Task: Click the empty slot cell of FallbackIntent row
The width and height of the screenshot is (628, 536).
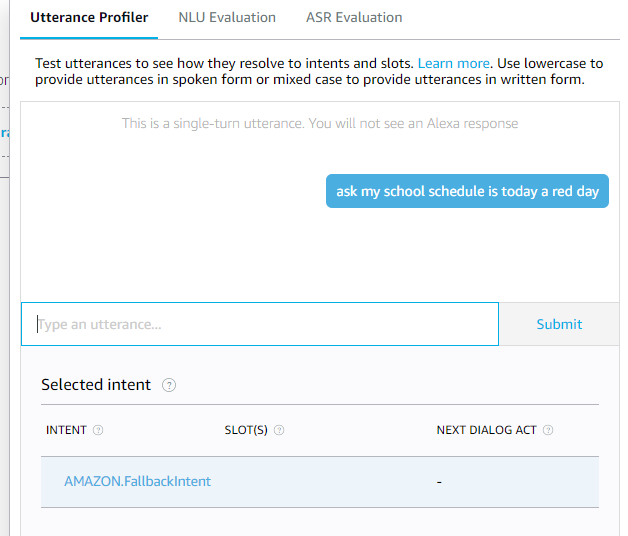Action: point(320,482)
